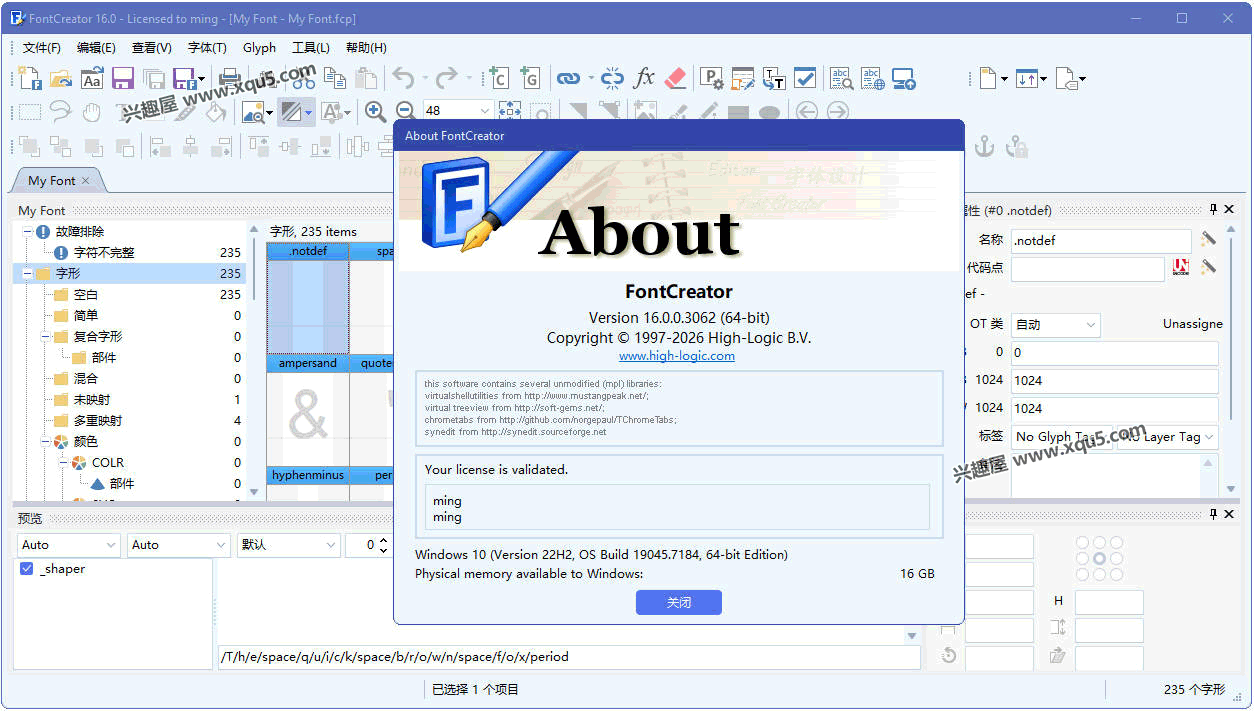Image resolution: width=1254 pixels, height=711 pixels.
Task: Click the empty 代码点 input field
Action: tap(1088, 268)
